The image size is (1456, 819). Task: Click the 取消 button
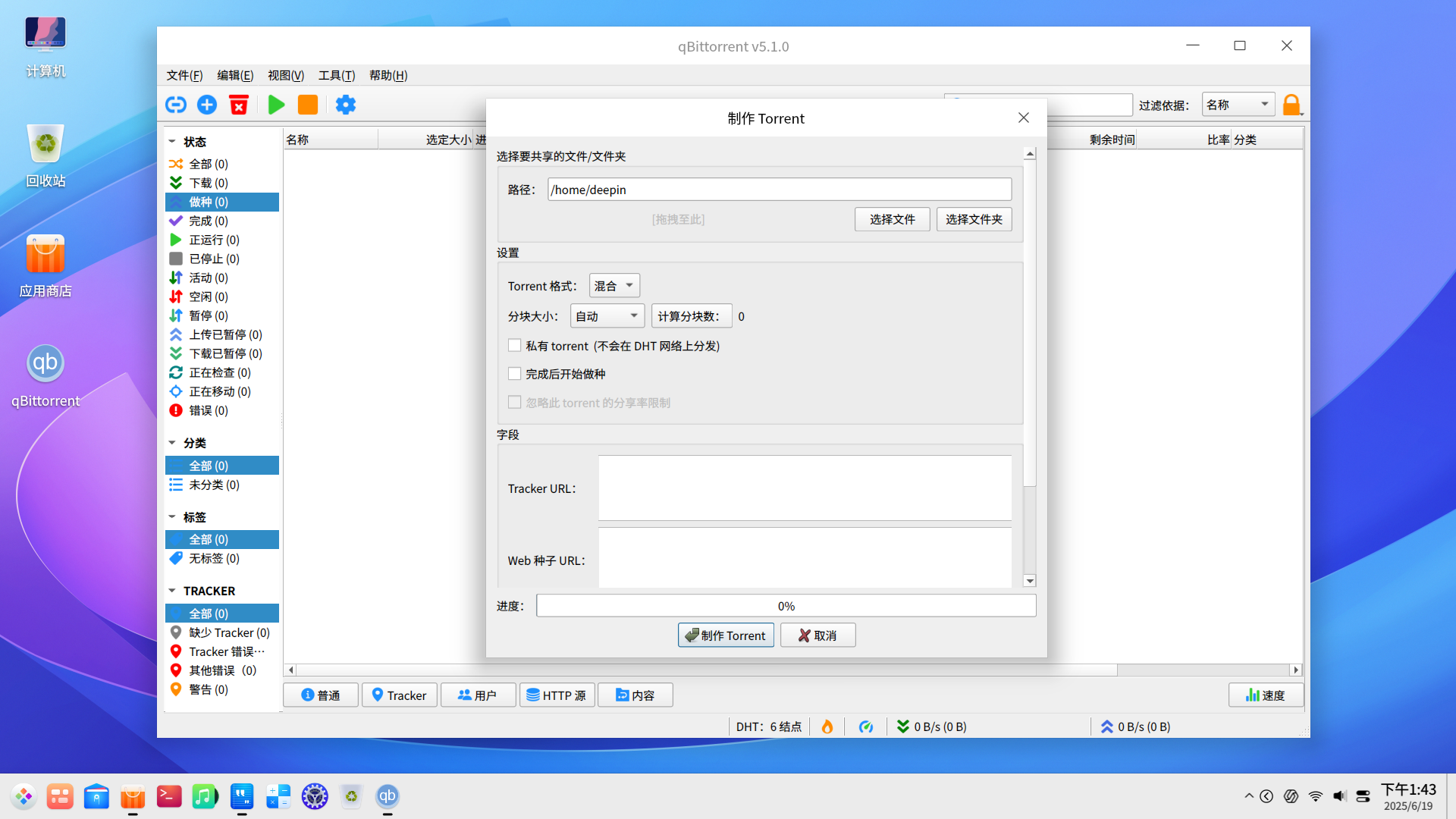pyautogui.click(x=818, y=635)
